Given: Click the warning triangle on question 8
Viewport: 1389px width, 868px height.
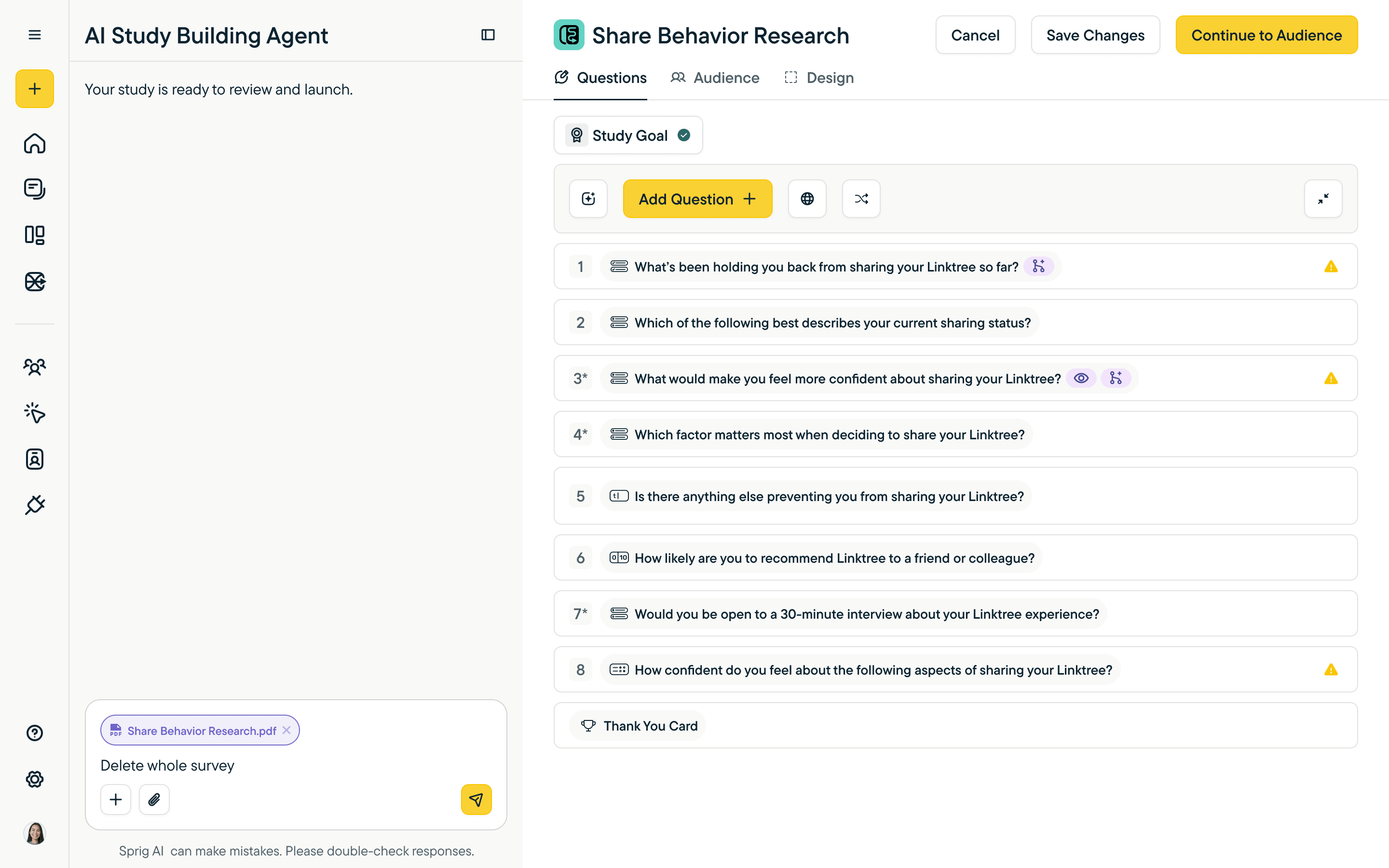Looking at the screenshot, I should [x=1331, y=669].
